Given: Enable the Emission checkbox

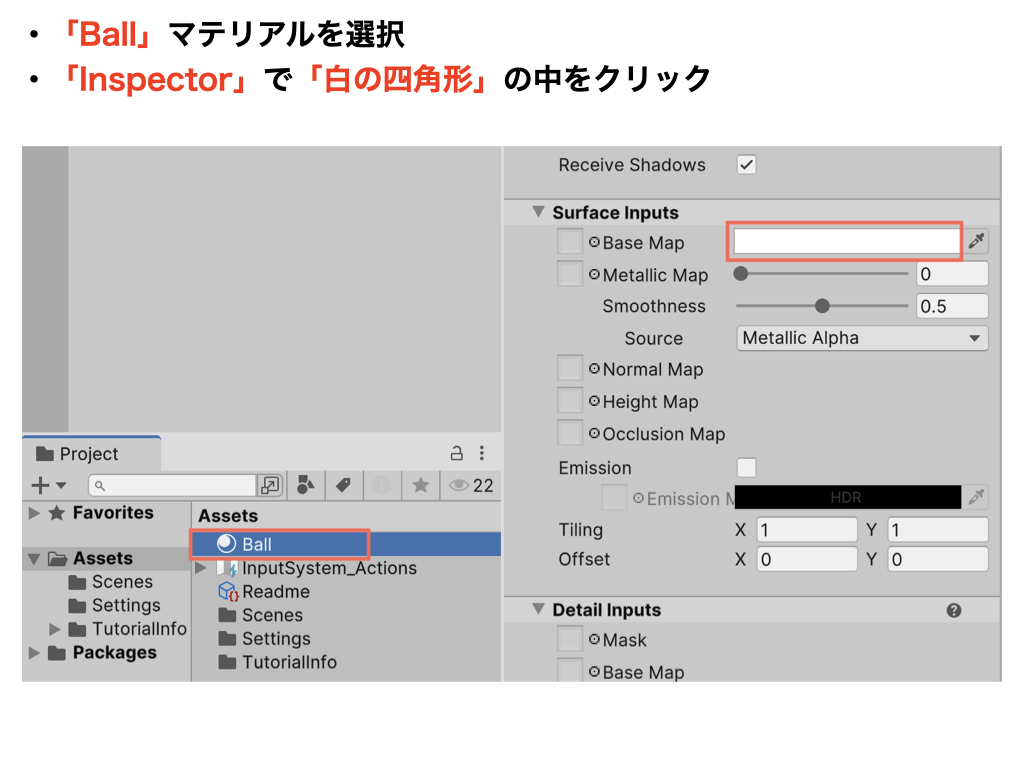Looking at the screenshot, I should (746, 468).
